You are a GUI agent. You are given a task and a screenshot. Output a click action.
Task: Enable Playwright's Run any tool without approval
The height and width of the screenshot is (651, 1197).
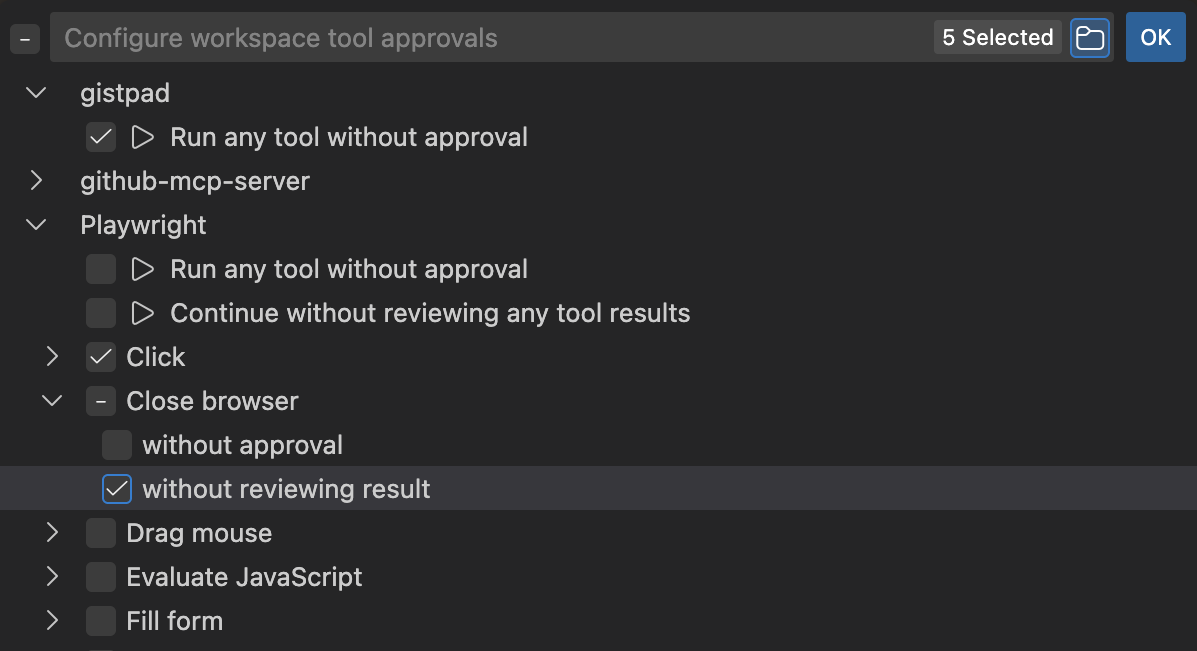(x=100, y=268)
